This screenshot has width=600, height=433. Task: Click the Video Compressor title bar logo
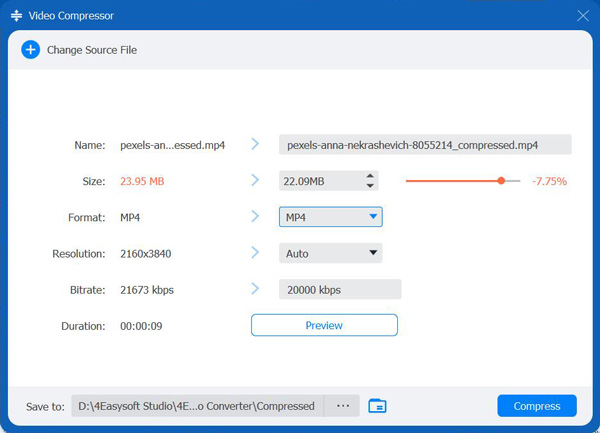[x=16, y=16]
